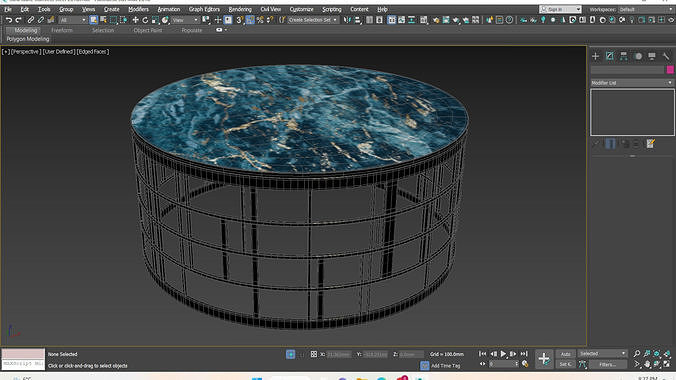Open the Perspective viewport label menu
Screen dimensions: 676x380
click(25, 51)
